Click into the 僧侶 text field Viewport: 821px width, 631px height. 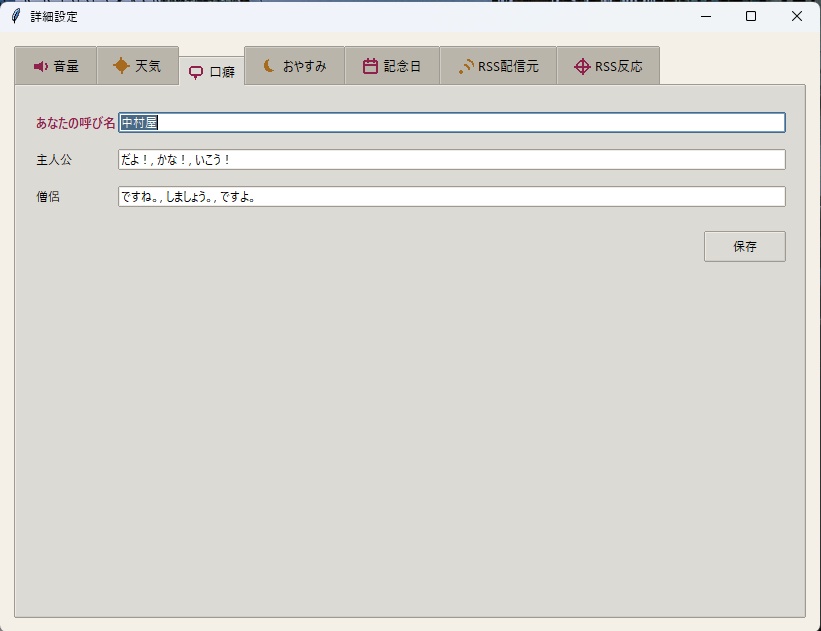coord(452,196)
